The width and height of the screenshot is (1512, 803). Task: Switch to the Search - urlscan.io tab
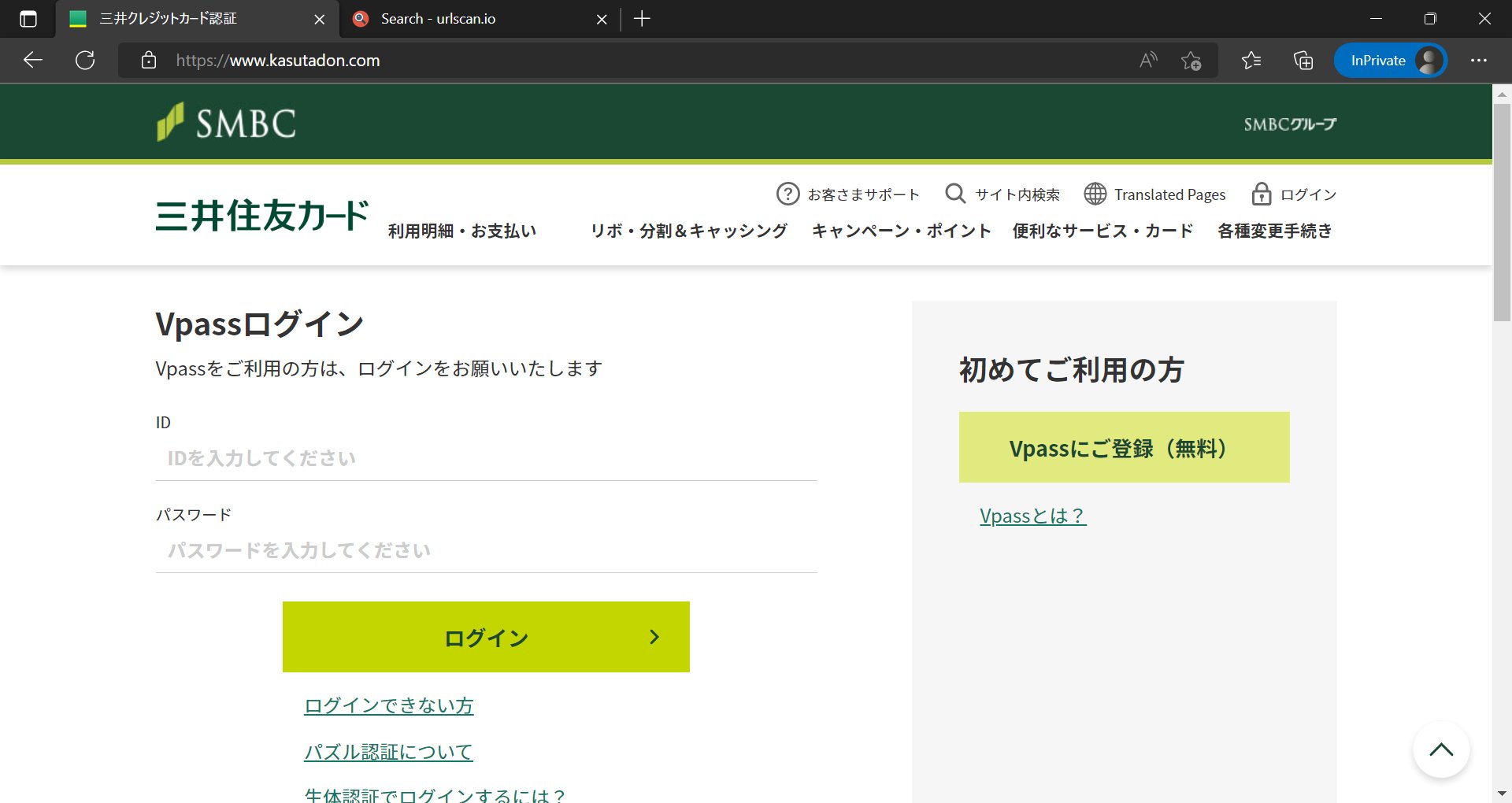(480, 19)
